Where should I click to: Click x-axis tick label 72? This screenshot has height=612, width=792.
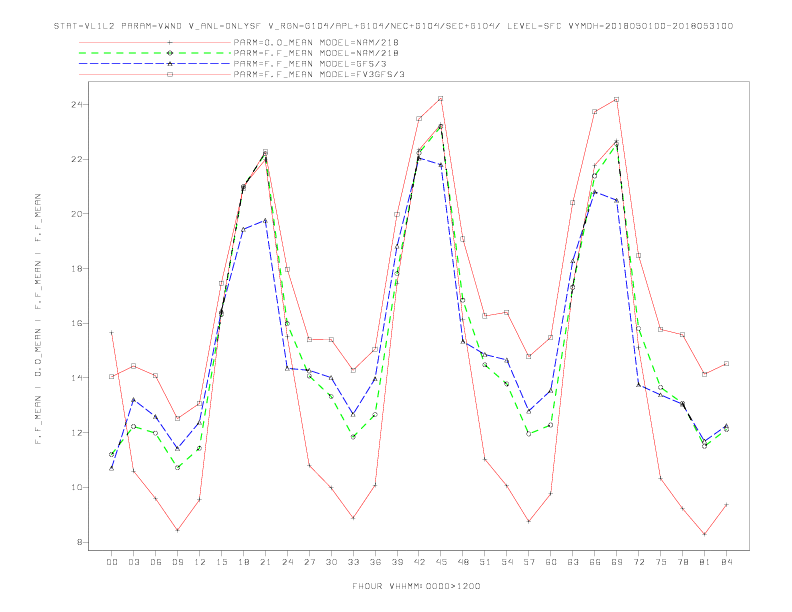click(x=638, y=562)
